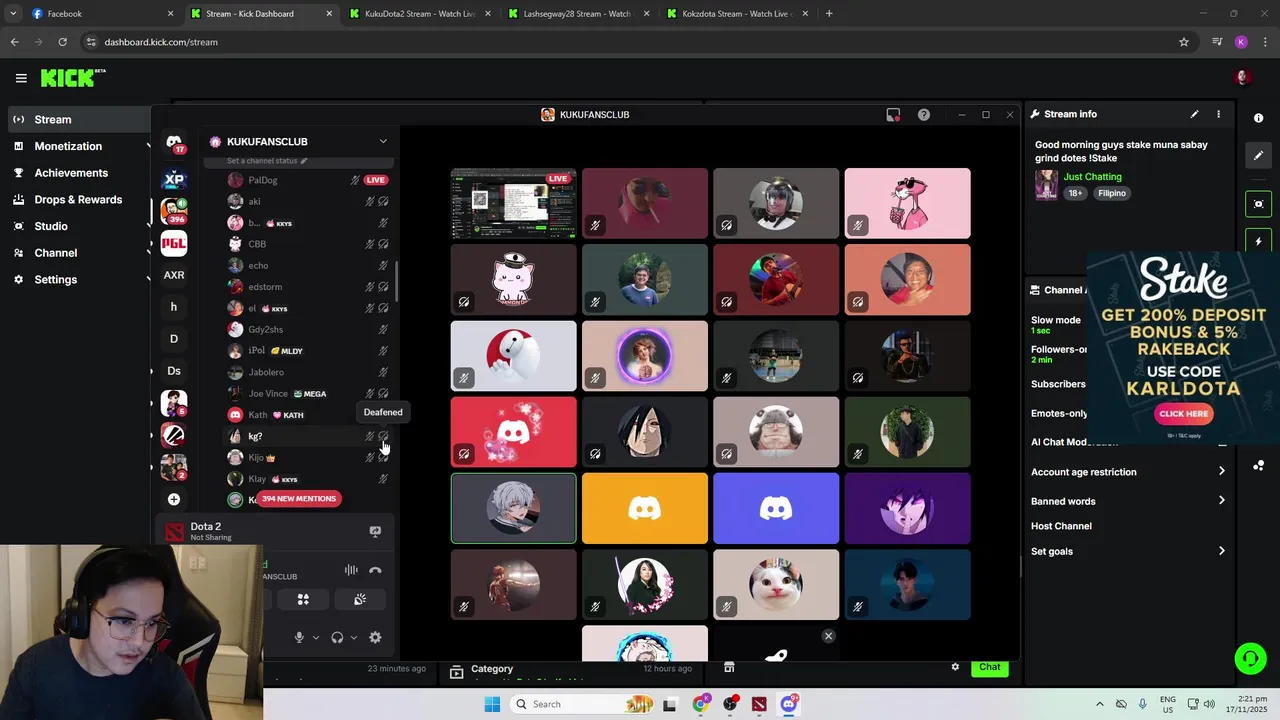This screenshot has height=720, width=1280.
Task: Open Stream info more options menu
Action: pyautogui.click(x=1218, y=114)
